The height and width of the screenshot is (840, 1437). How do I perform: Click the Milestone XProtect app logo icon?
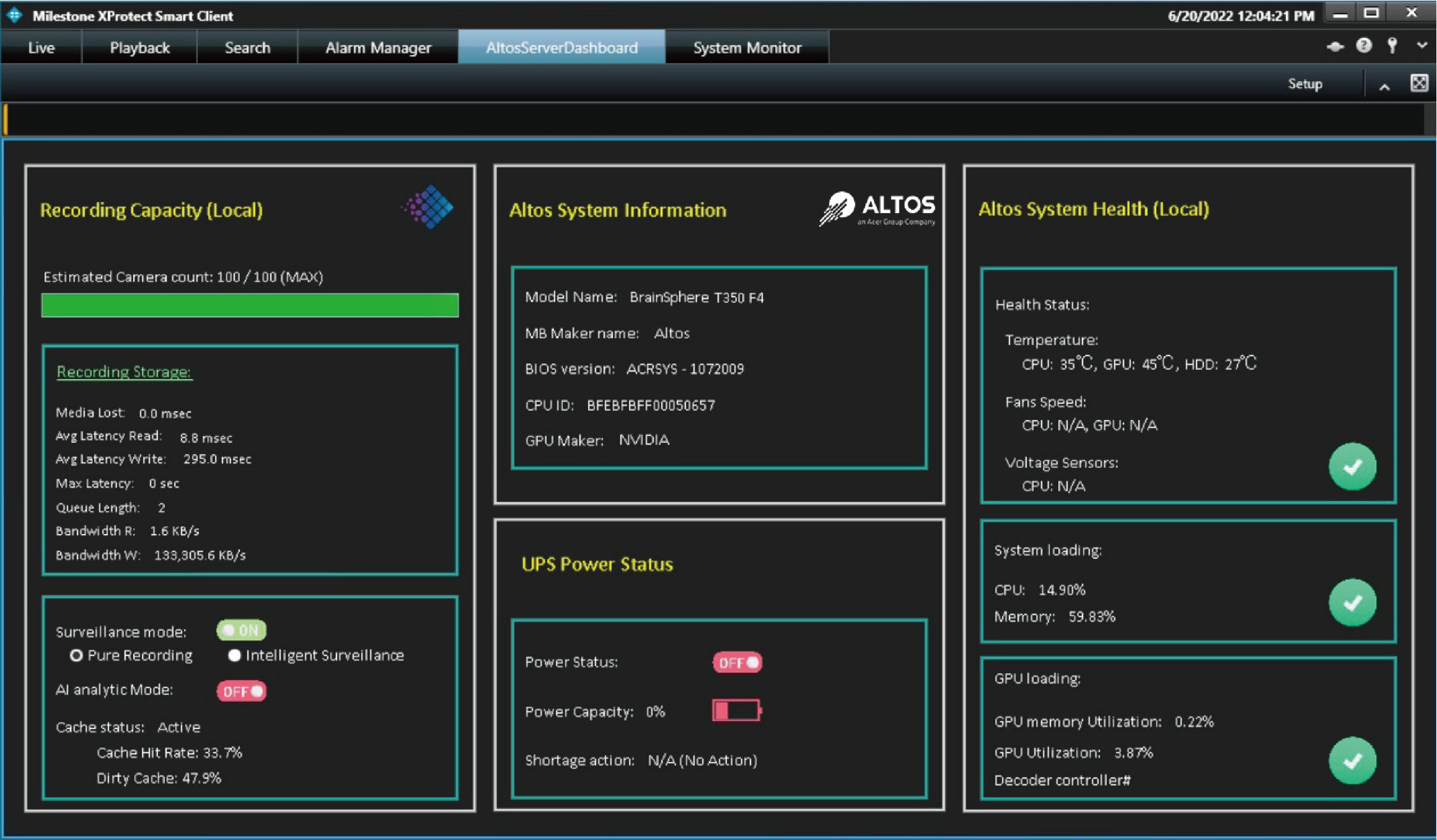click(14, 15)
